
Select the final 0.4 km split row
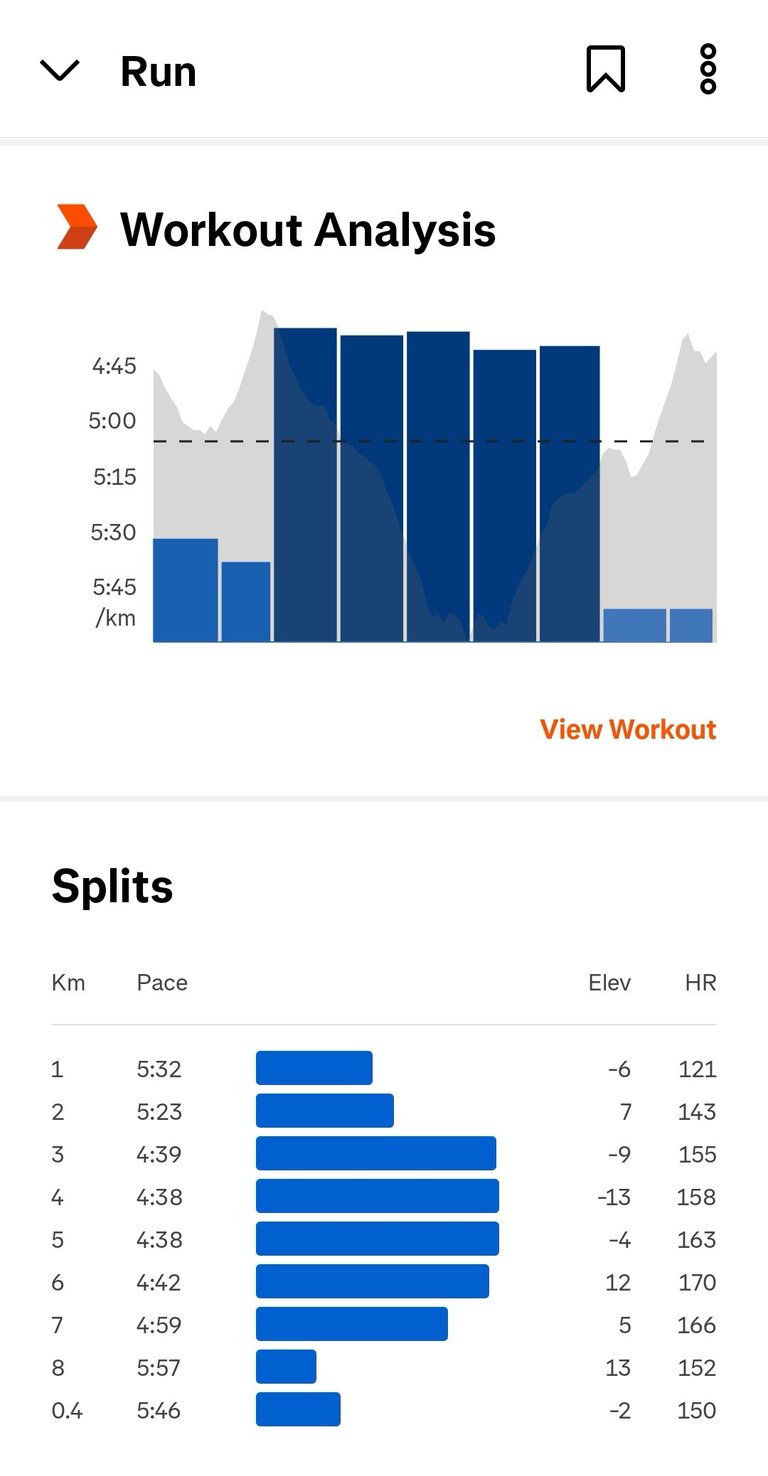click(384, 1409)
